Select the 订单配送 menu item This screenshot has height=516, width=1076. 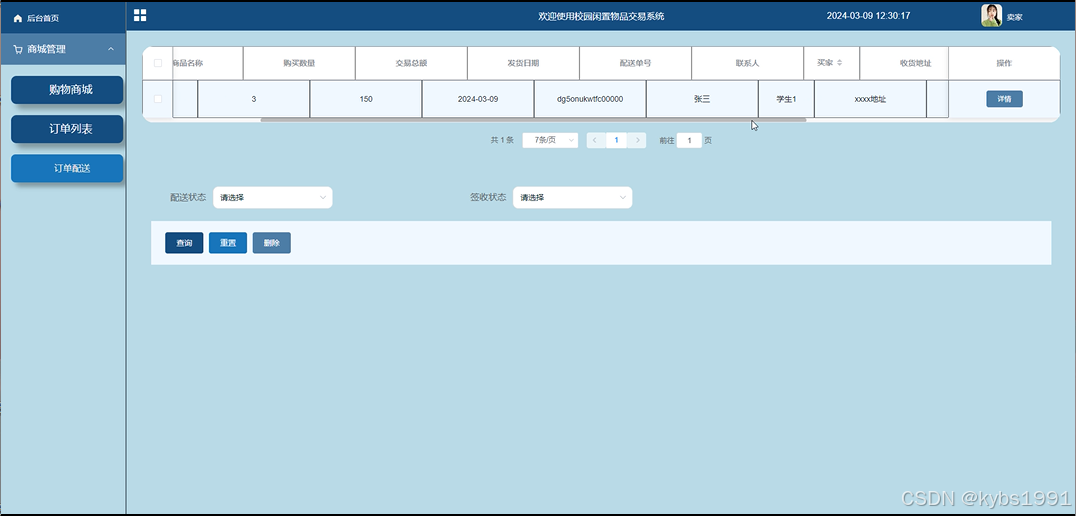67,168
